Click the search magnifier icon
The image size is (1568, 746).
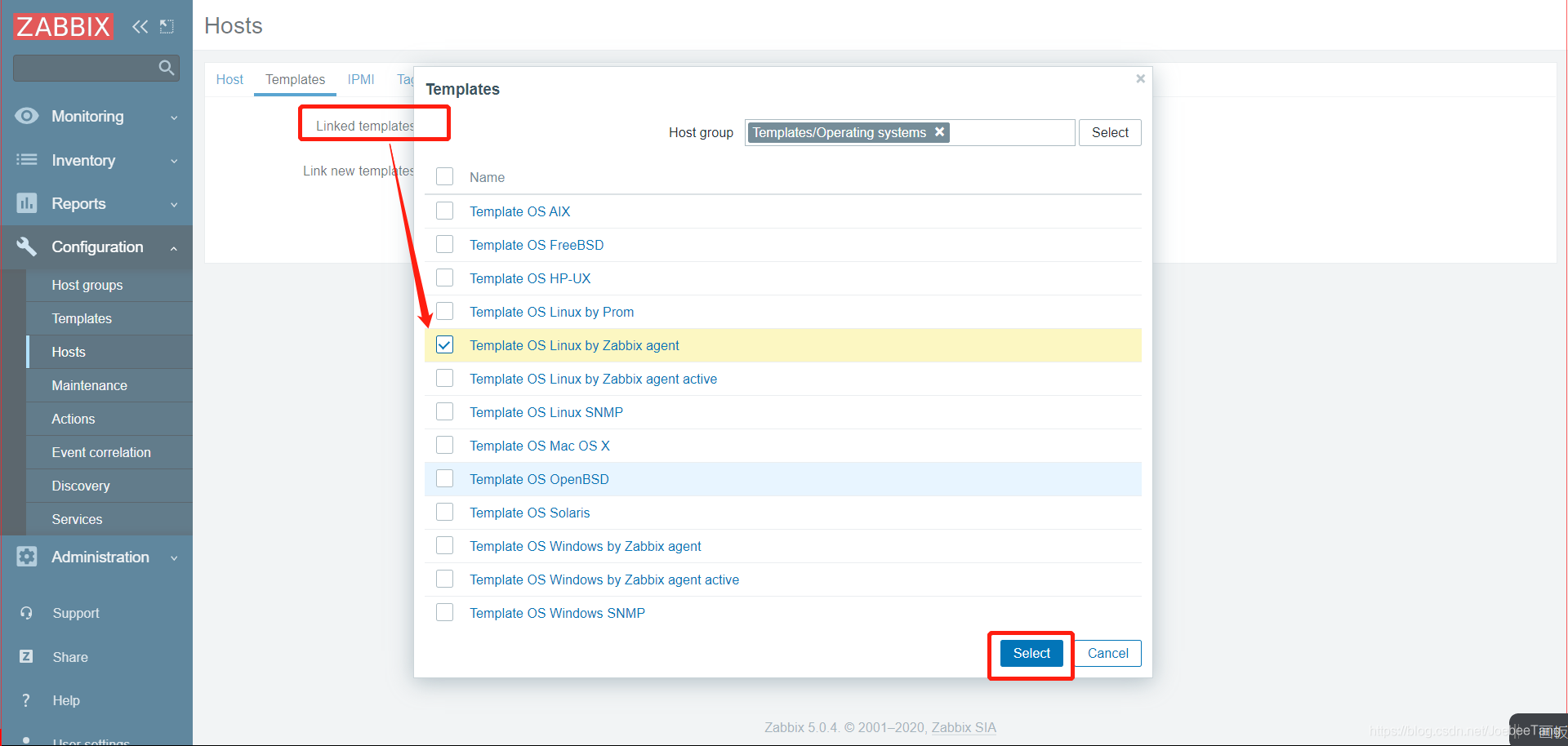pyautogui.click(x=167, y=68)
